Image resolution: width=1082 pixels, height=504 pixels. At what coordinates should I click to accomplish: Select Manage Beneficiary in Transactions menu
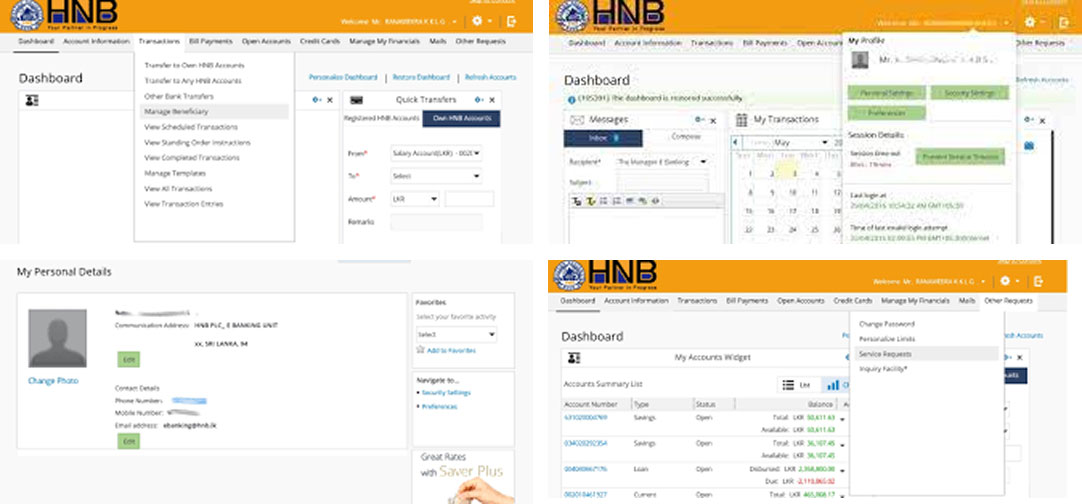[215, 111]
